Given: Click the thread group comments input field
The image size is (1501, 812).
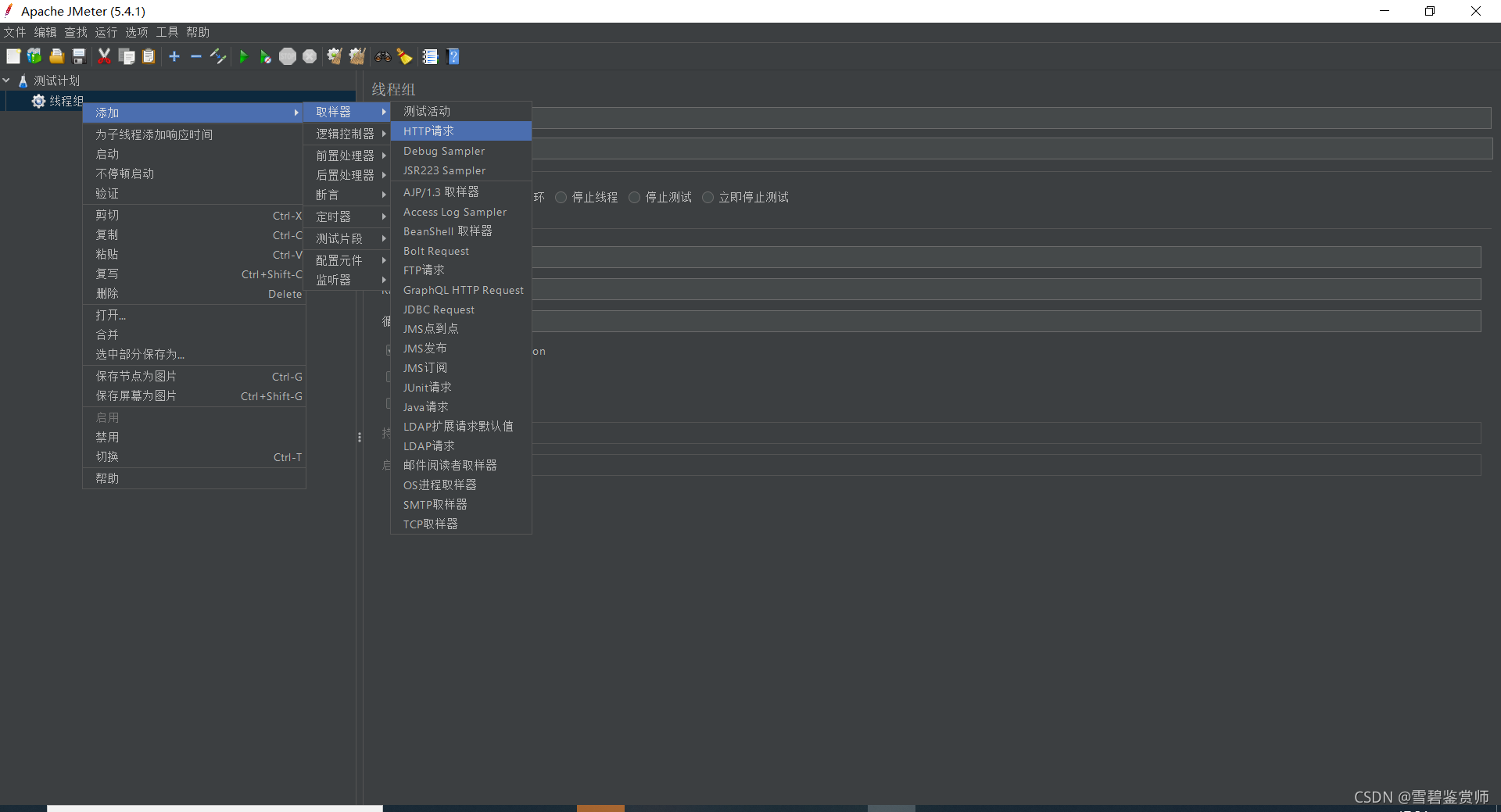Looking at the screenshot, I should [1012, 148].
